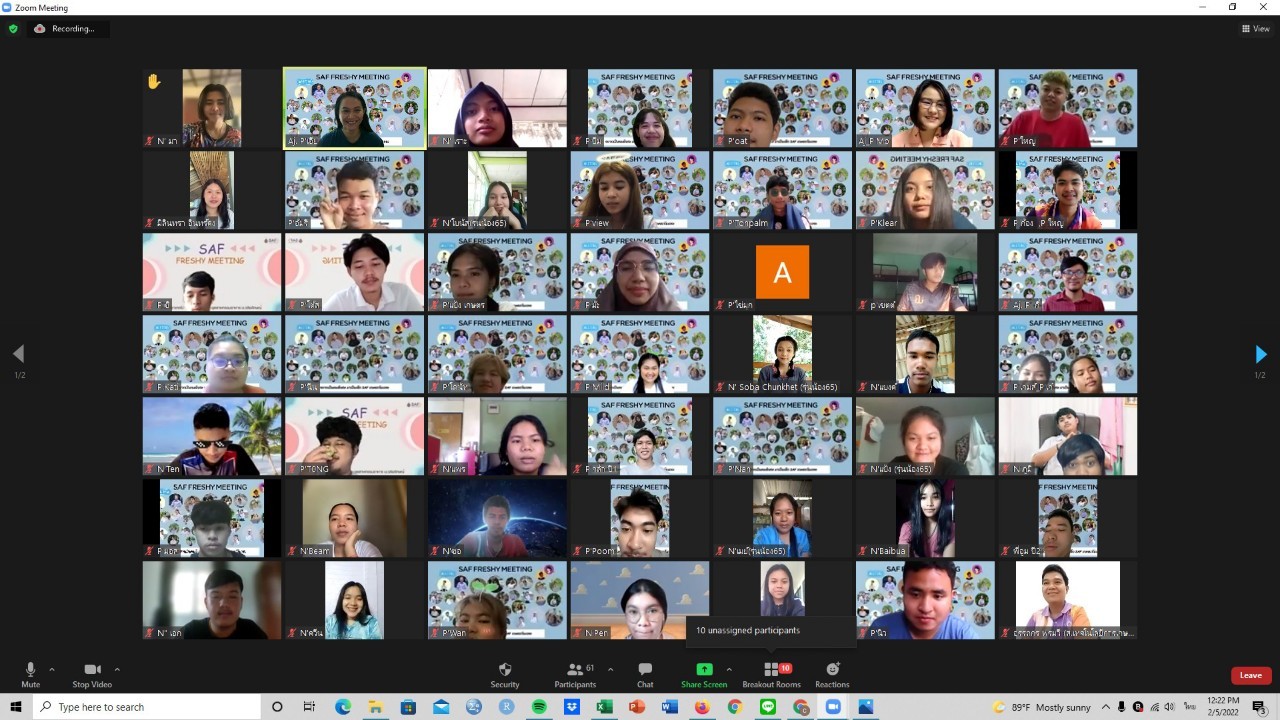
Task: Click the Recording indicator
Action: tap(66, 29)
